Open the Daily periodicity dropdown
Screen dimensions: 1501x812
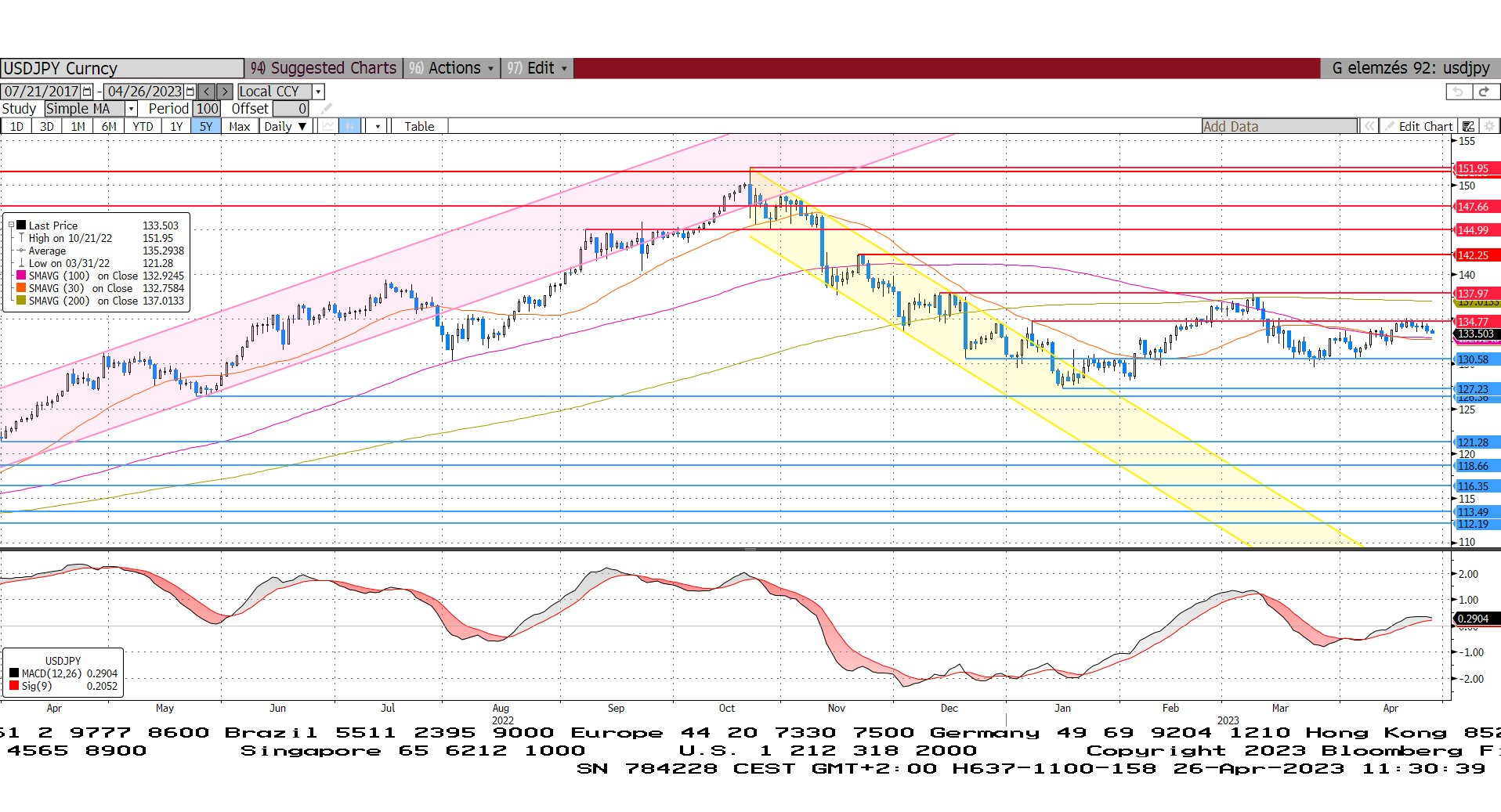point(285,126)
